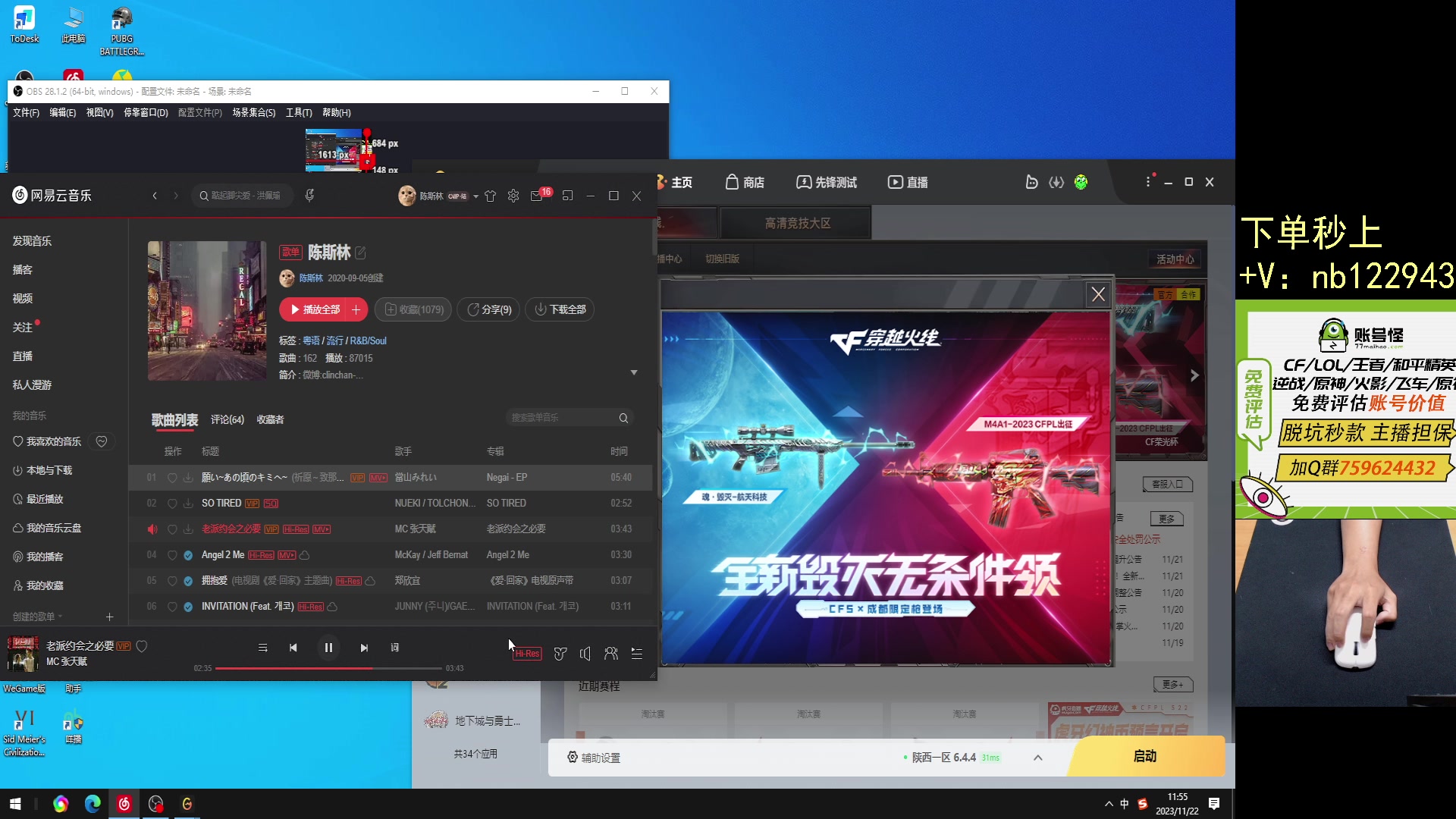Open the 工具(T) menu in OBS
Image resolution: width=1456 pixels, height=819 pixels.
299,112
